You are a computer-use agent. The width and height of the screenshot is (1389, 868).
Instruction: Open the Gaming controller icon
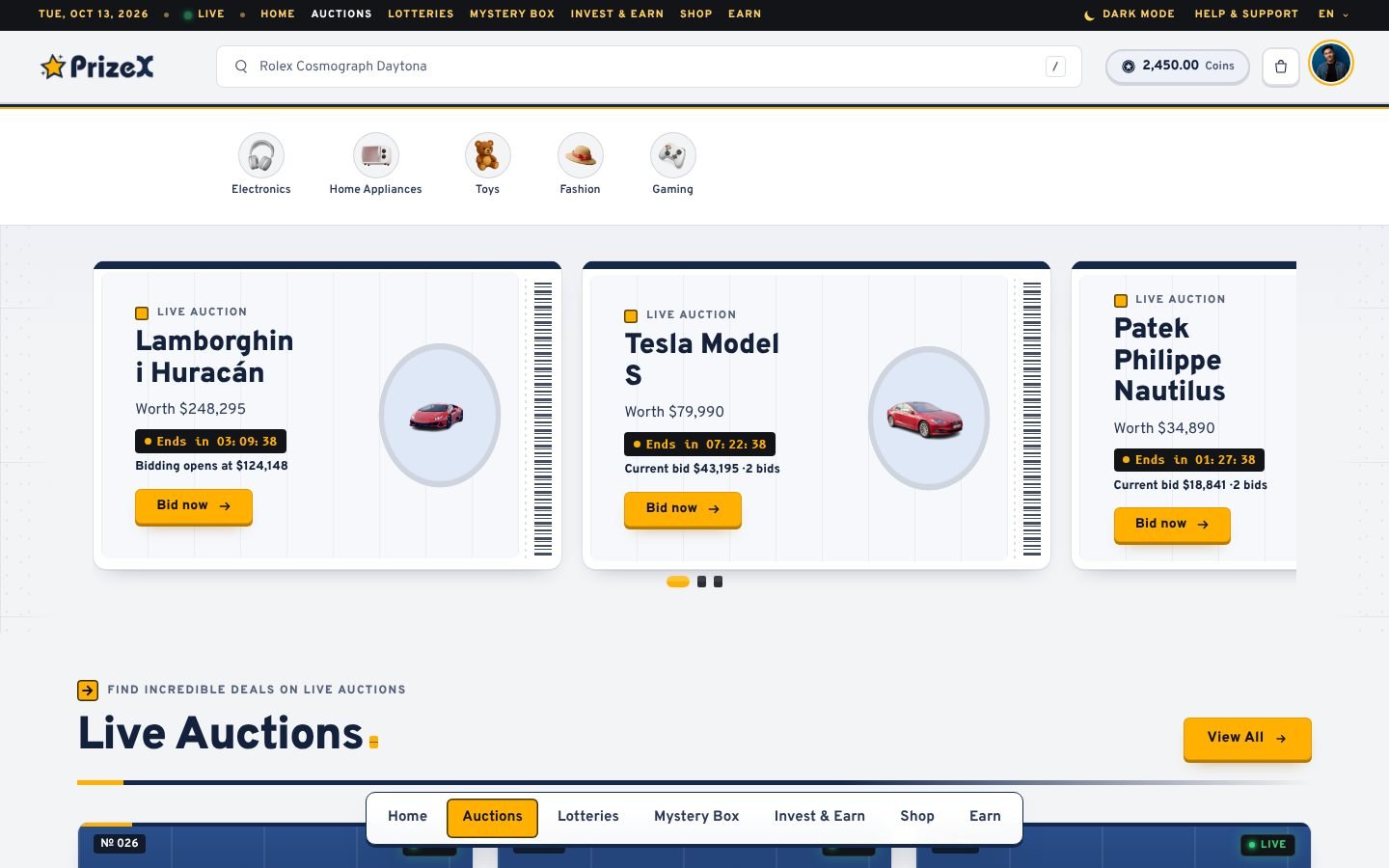tap(673, 155)
